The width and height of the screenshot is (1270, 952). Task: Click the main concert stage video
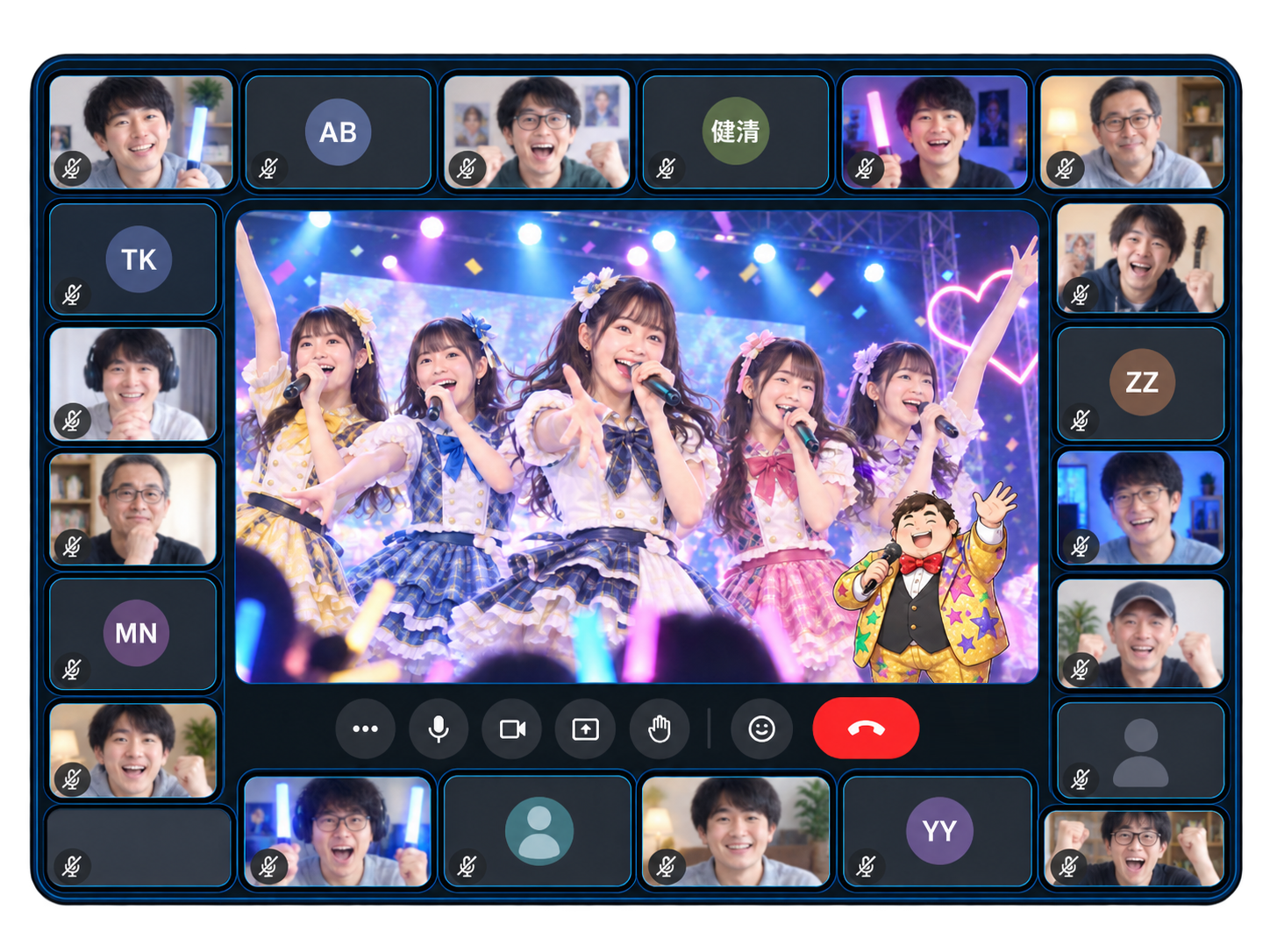[637, 446]
